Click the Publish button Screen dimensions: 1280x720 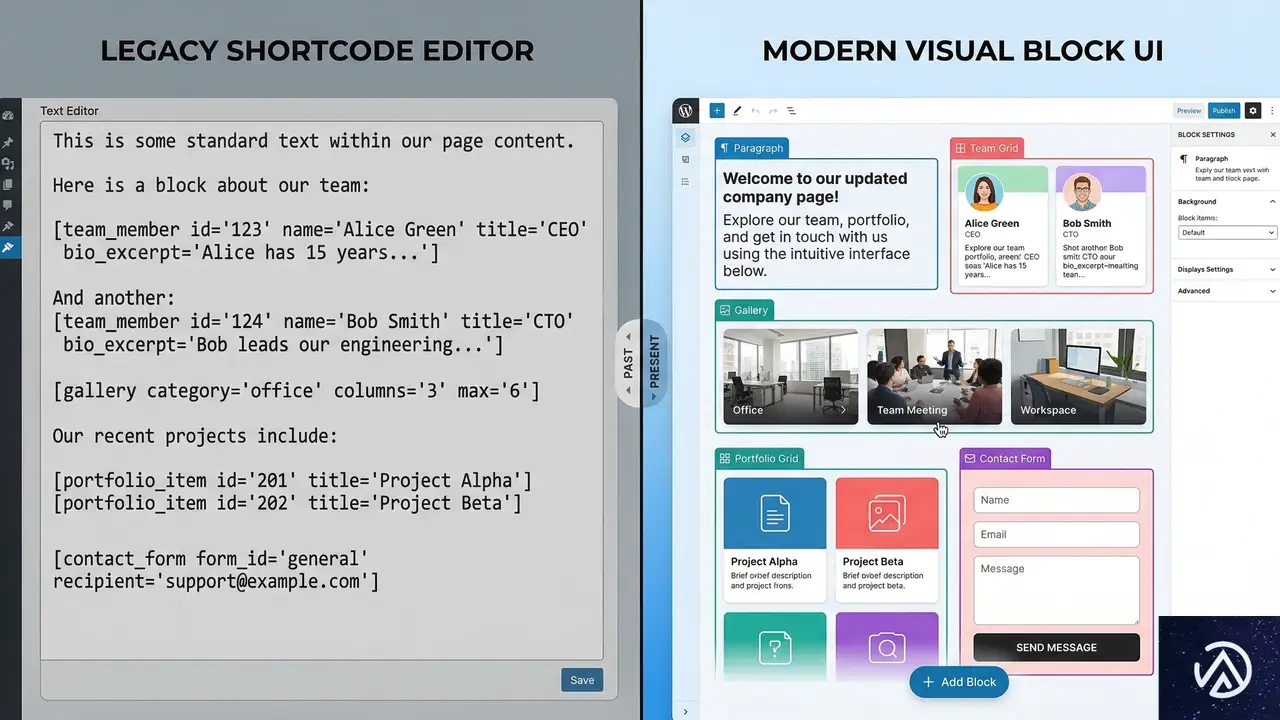1223,111
